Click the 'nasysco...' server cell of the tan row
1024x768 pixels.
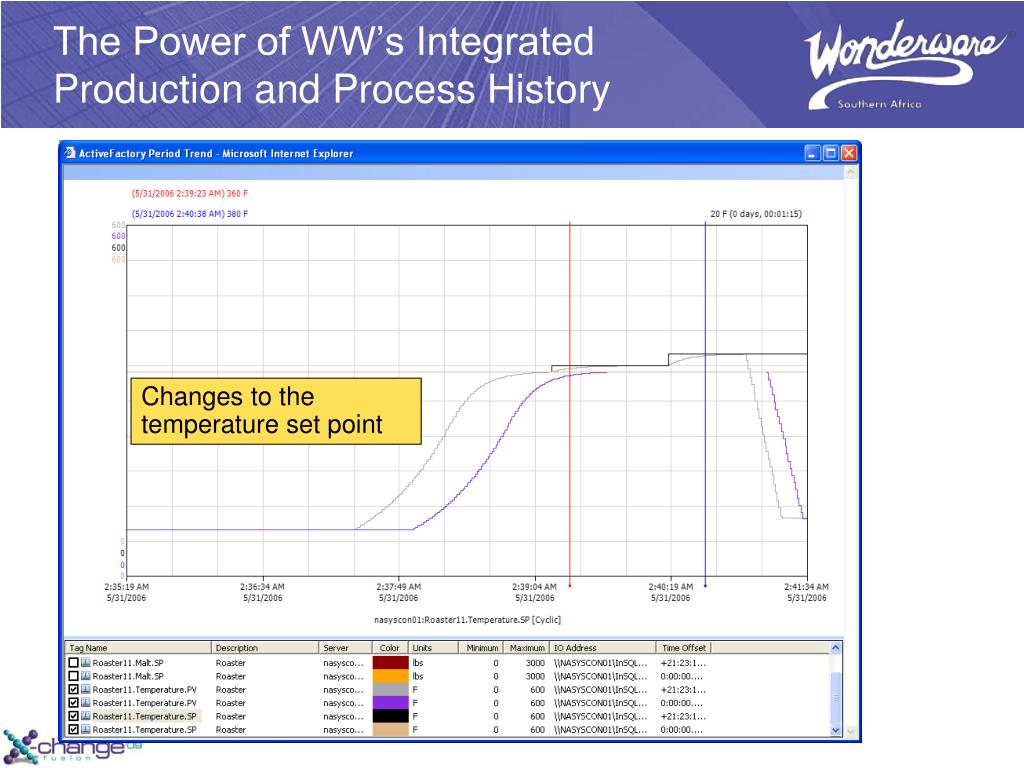point(344,729)
